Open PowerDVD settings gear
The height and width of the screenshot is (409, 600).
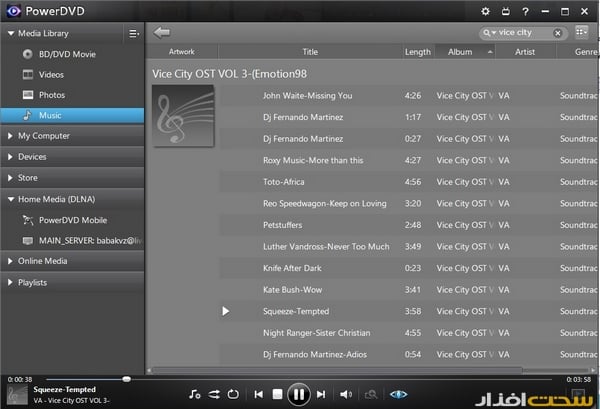[x=486, y=11]
